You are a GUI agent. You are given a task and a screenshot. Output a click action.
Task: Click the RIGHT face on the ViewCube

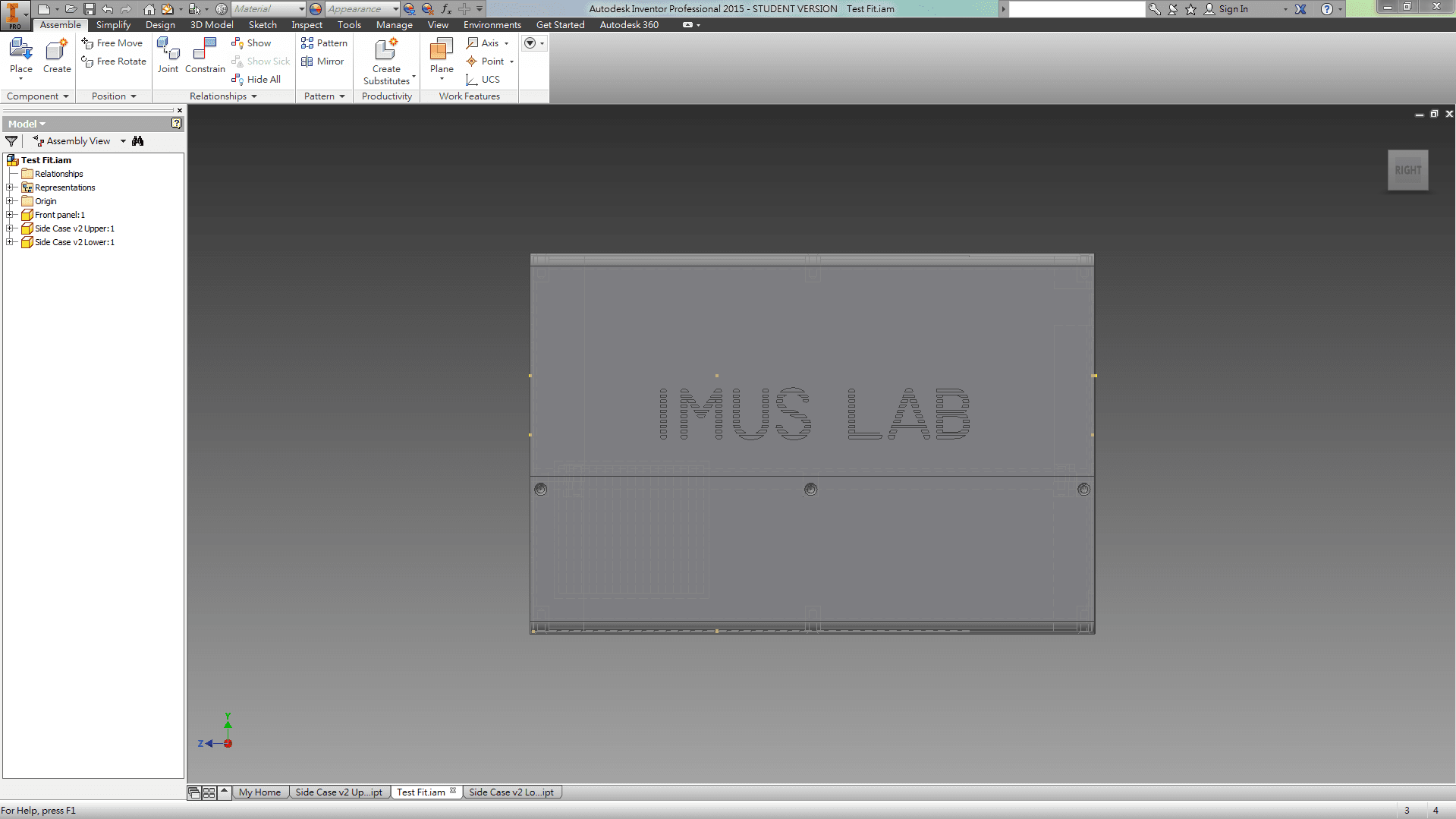click(x=1408, y=169)
